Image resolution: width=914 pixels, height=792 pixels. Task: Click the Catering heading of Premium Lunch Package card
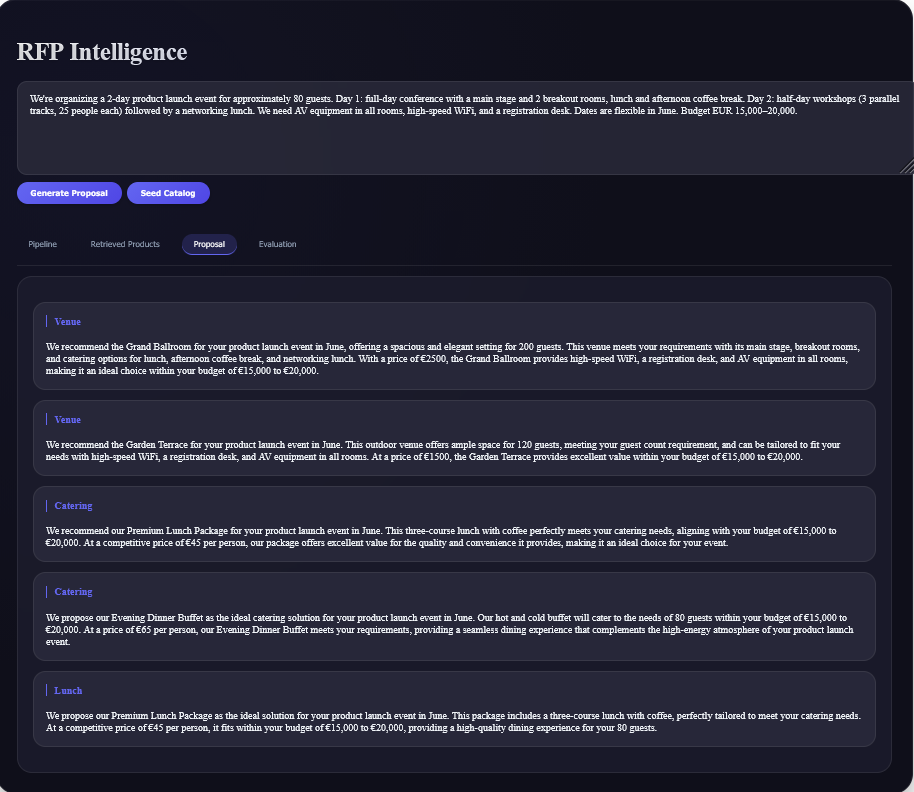(73, 506)
